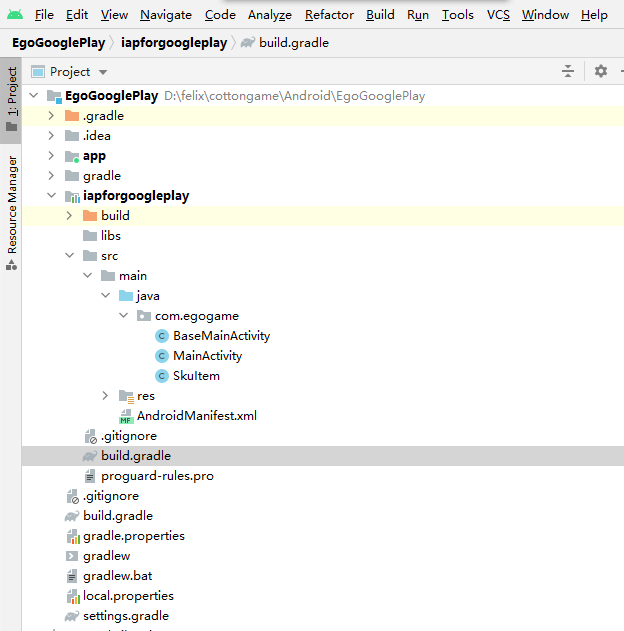The width and height of the screenshot is (624, 631).
Task: Select gradle.properties file icon
Action: tap(73, 536)
